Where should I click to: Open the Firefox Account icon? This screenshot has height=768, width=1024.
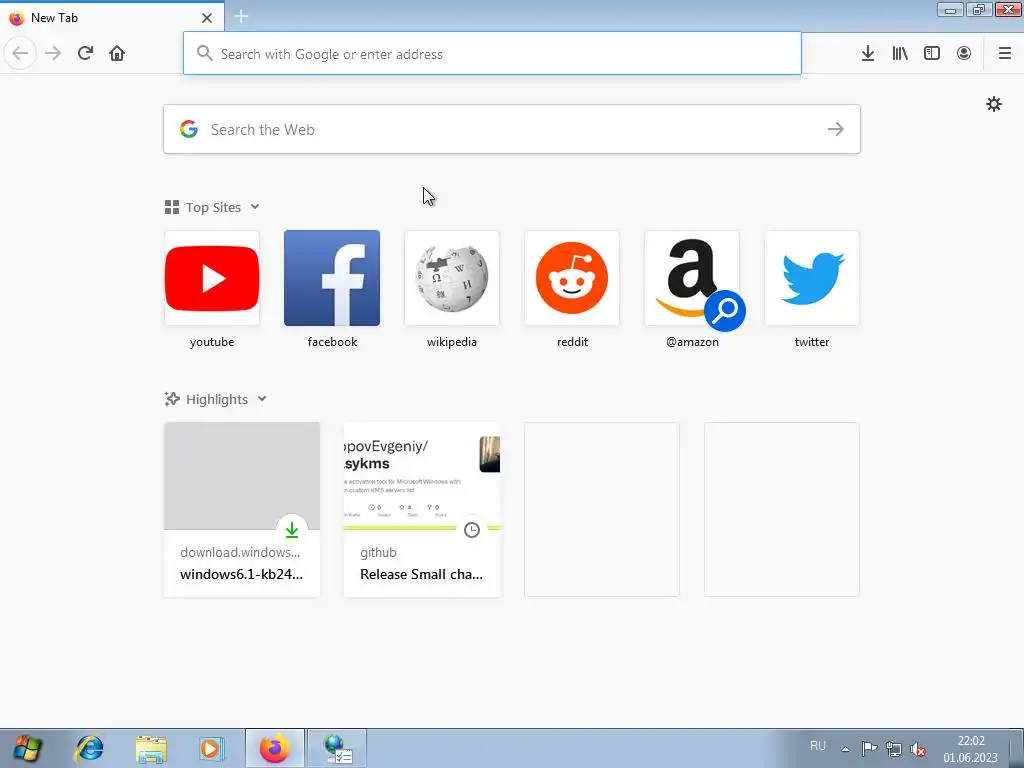tap(963, 53)
